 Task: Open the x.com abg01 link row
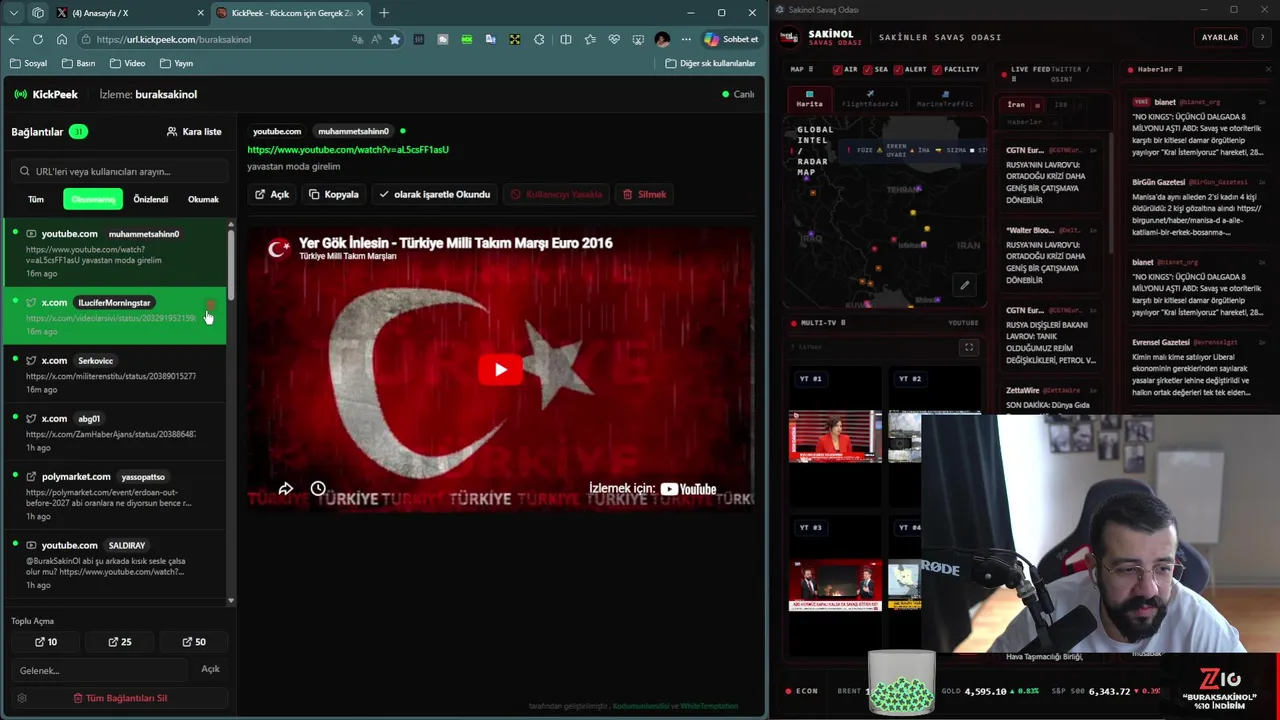click(114, 432)
